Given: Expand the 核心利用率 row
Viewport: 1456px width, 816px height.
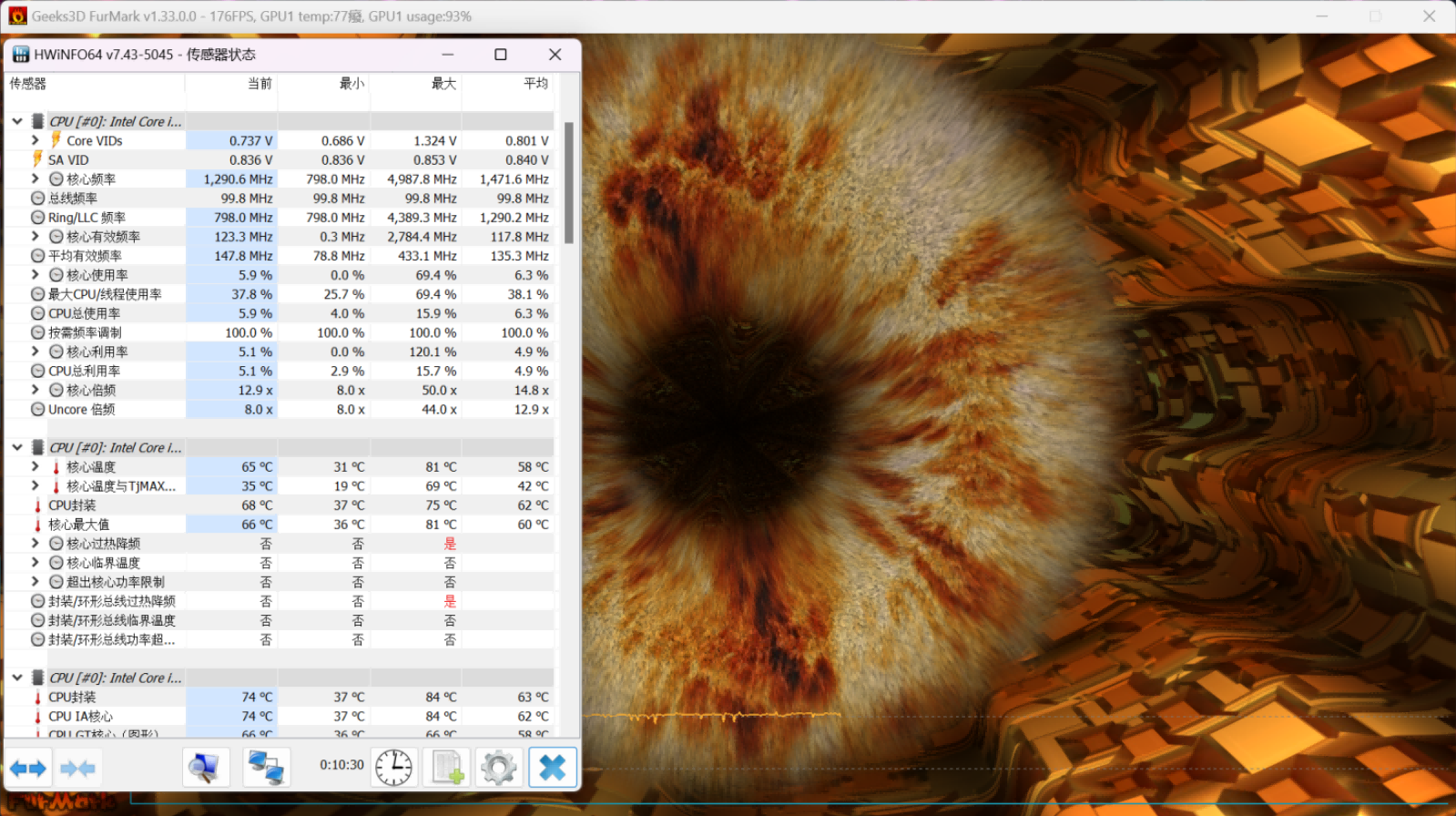Looking at the screenshot, I should click(36, 352).
